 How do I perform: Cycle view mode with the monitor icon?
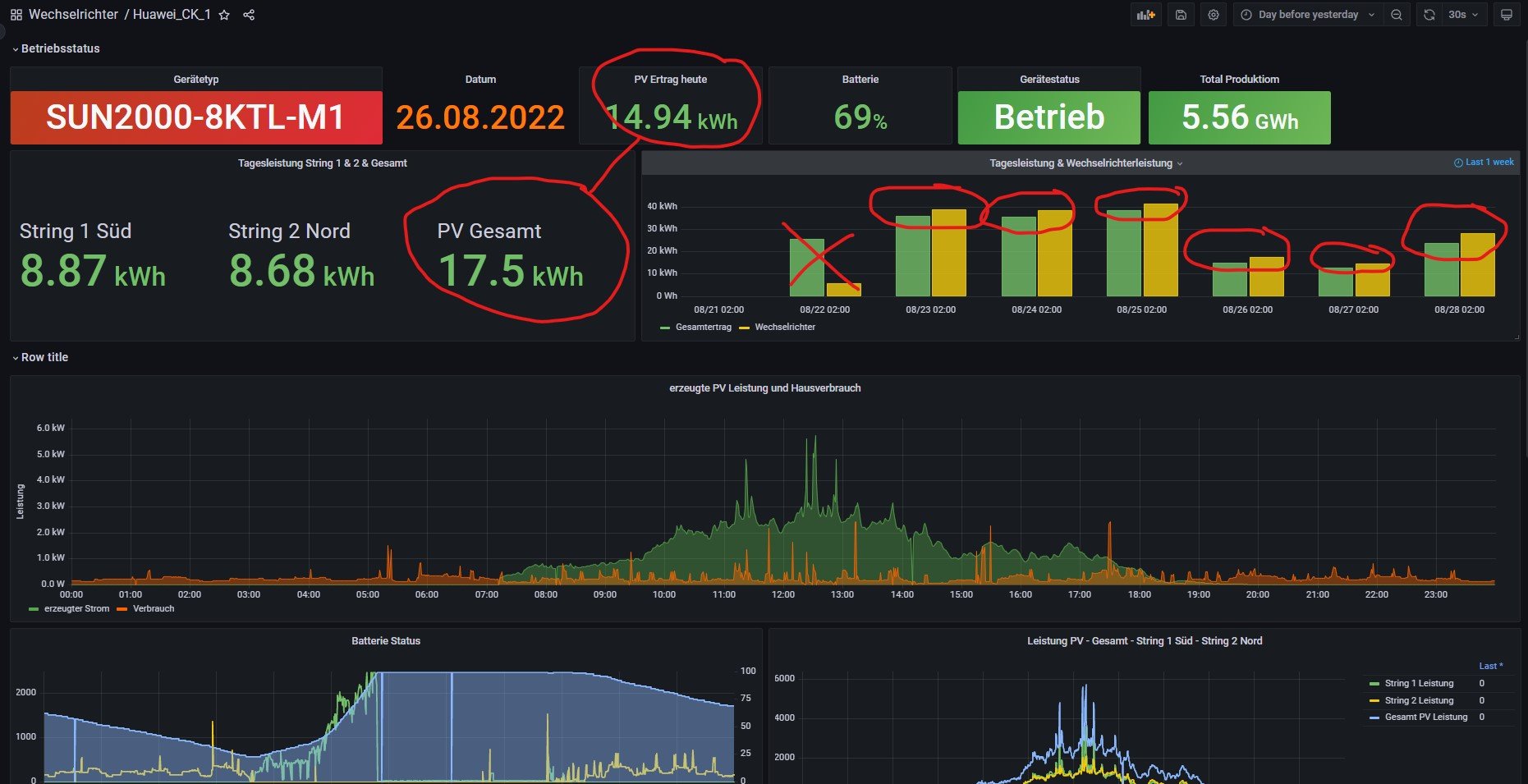pos(1506,15)
